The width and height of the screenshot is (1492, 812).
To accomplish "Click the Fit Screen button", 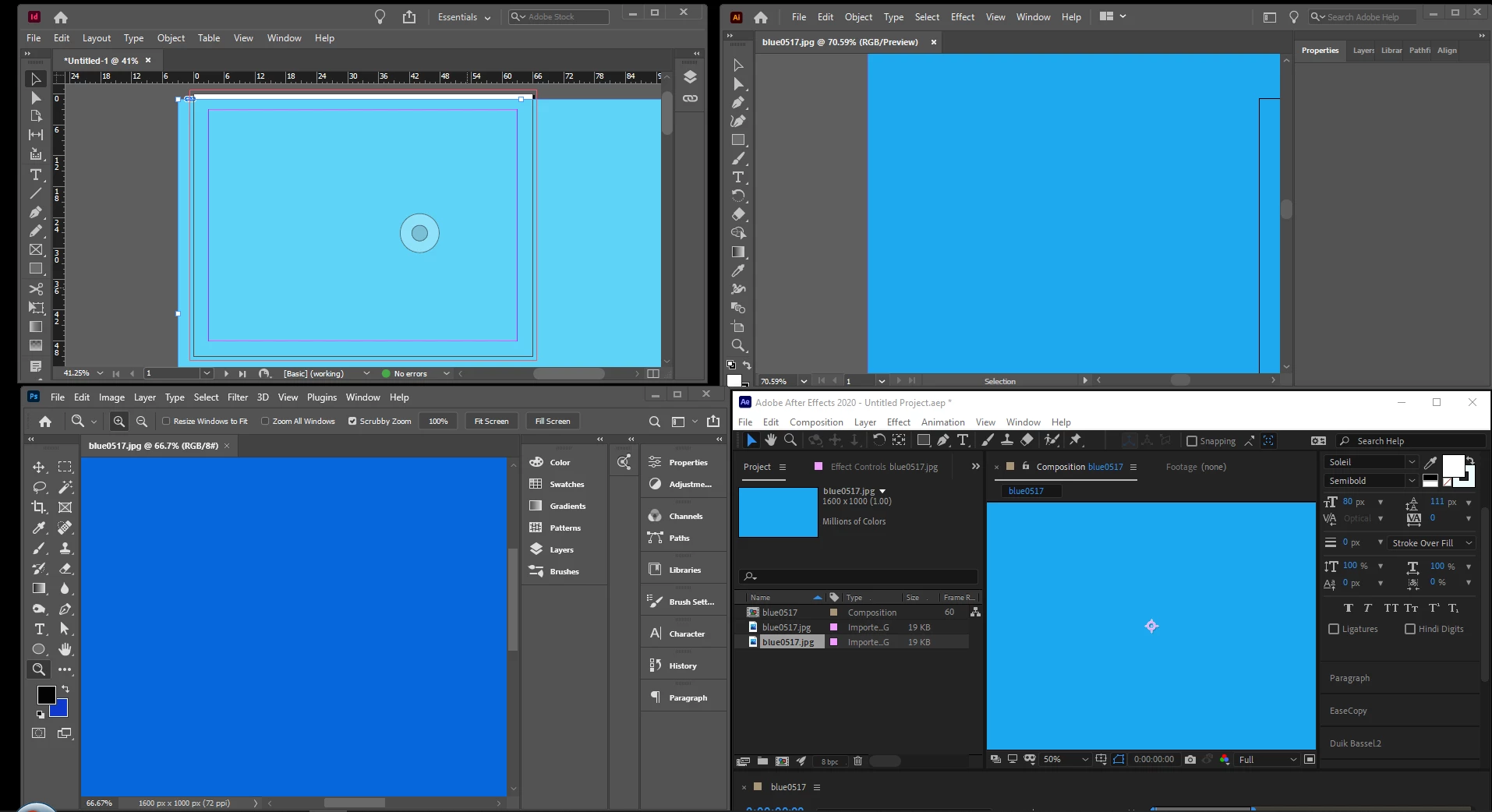I will click(491, 421).
